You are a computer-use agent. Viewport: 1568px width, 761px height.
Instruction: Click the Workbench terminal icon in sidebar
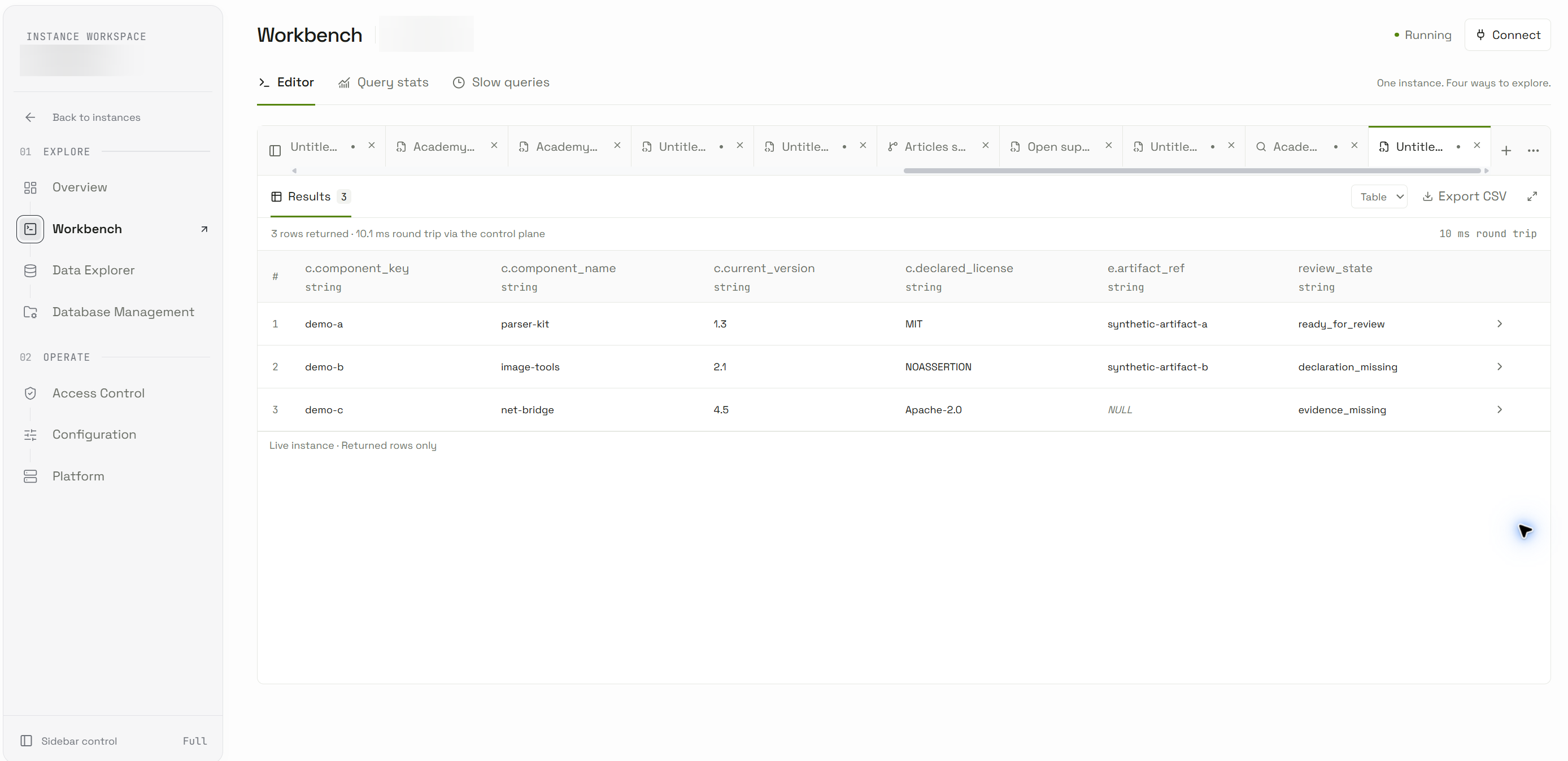(31, 229)
